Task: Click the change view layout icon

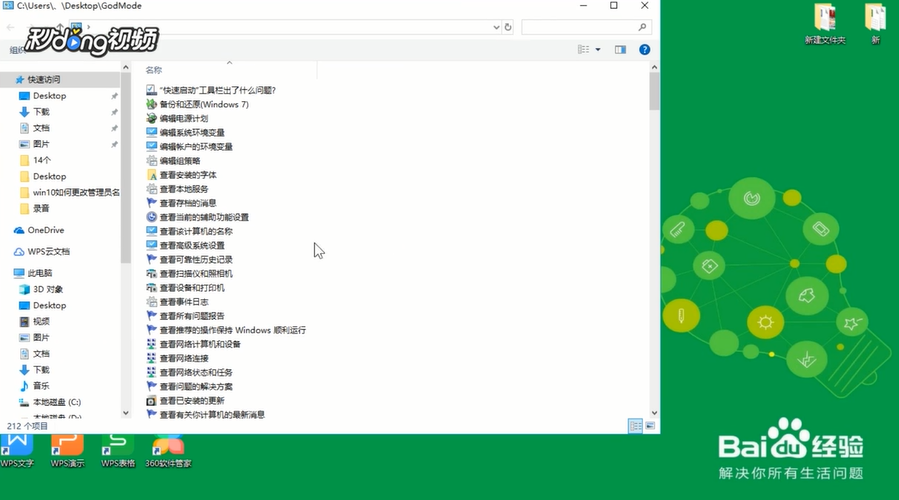Action: point(584,50)
